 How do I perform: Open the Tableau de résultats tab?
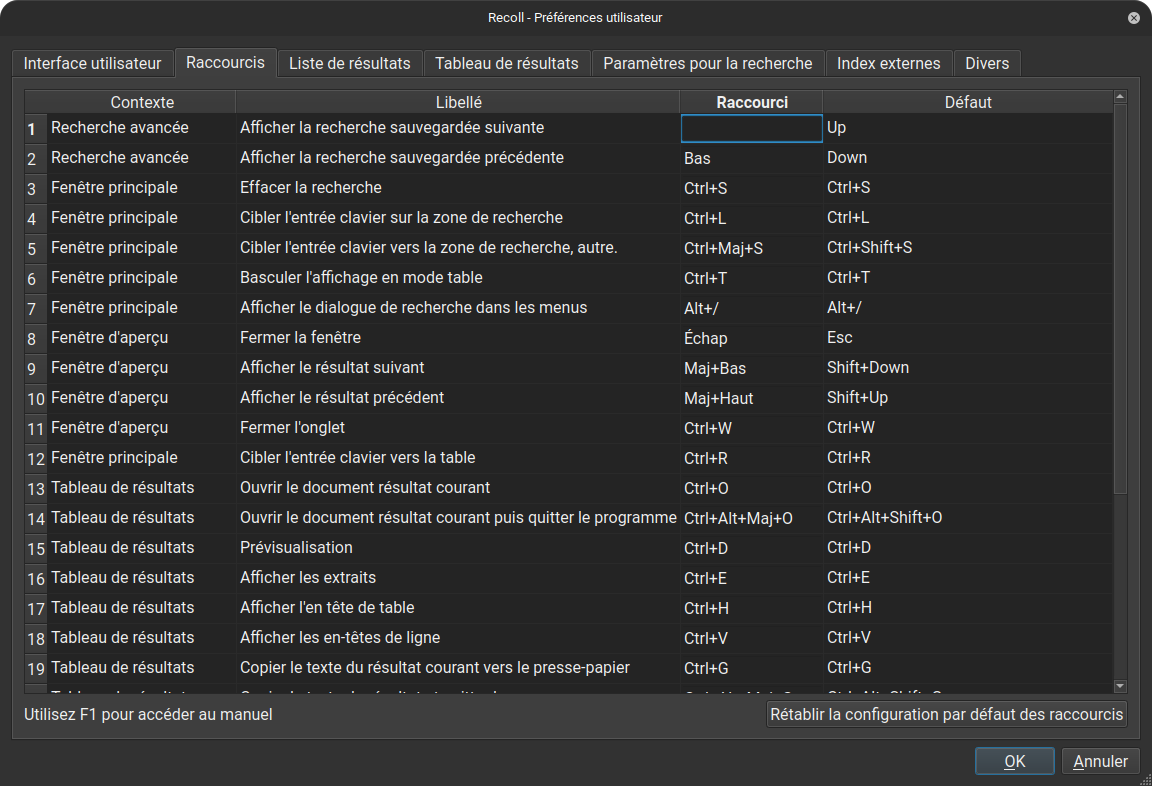coord(506,63)
